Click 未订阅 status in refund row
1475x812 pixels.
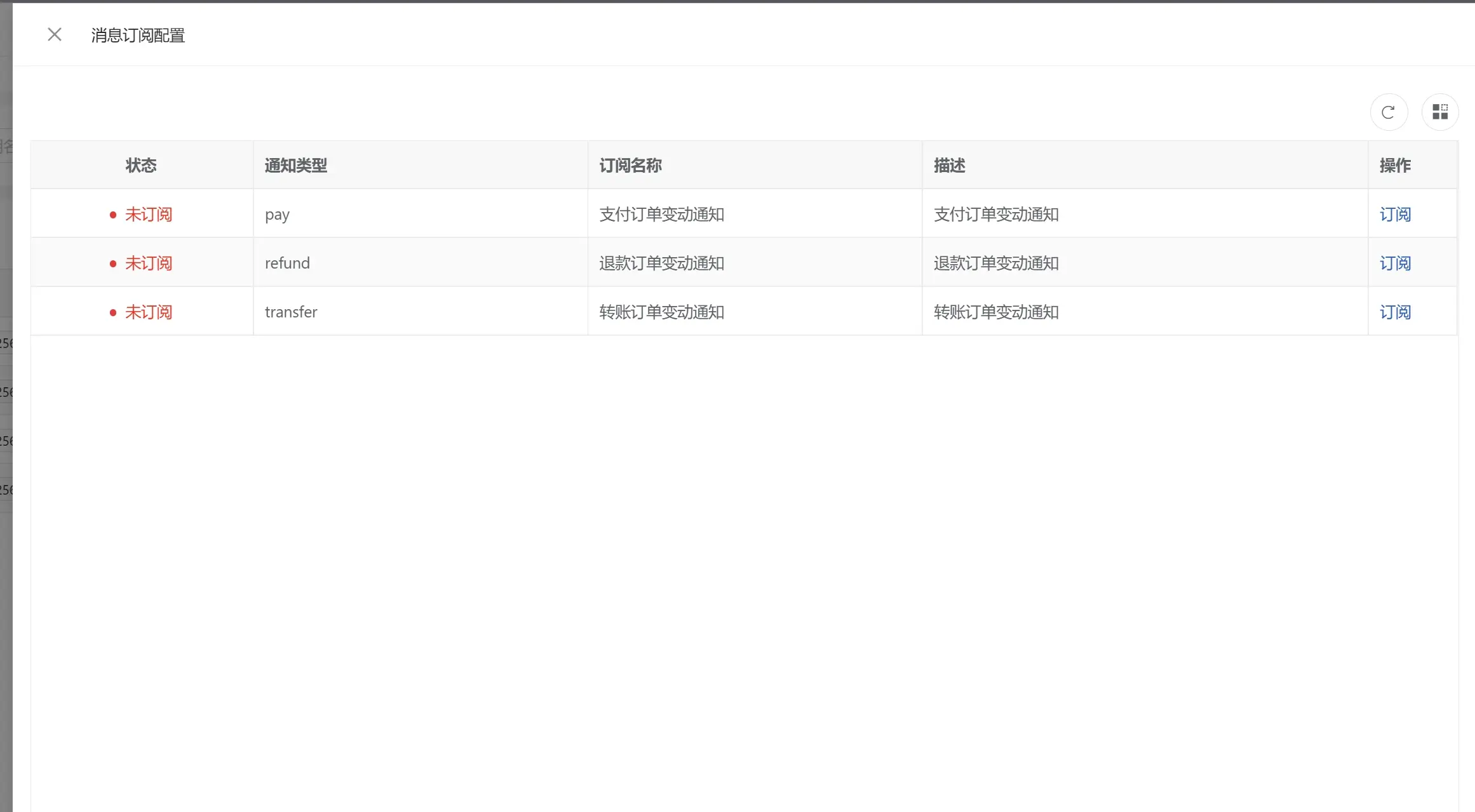coord(148,263)
